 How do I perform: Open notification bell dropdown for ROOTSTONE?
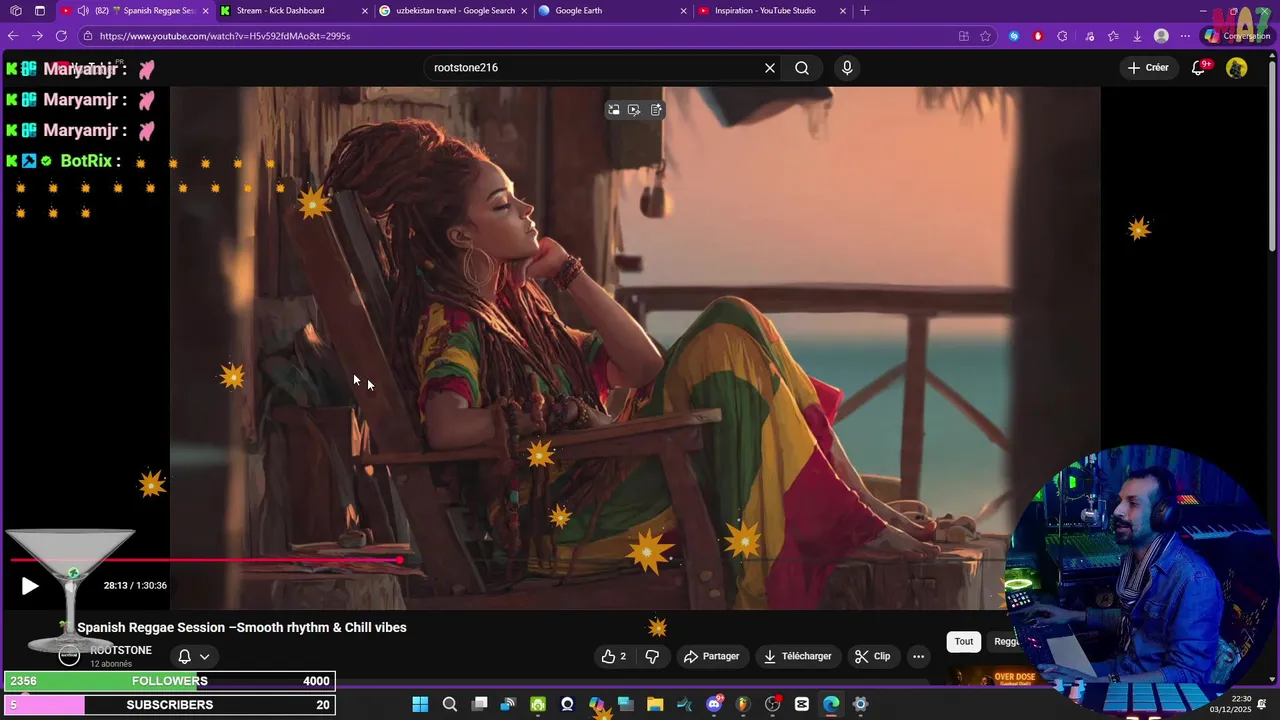(x=193, y=656)
